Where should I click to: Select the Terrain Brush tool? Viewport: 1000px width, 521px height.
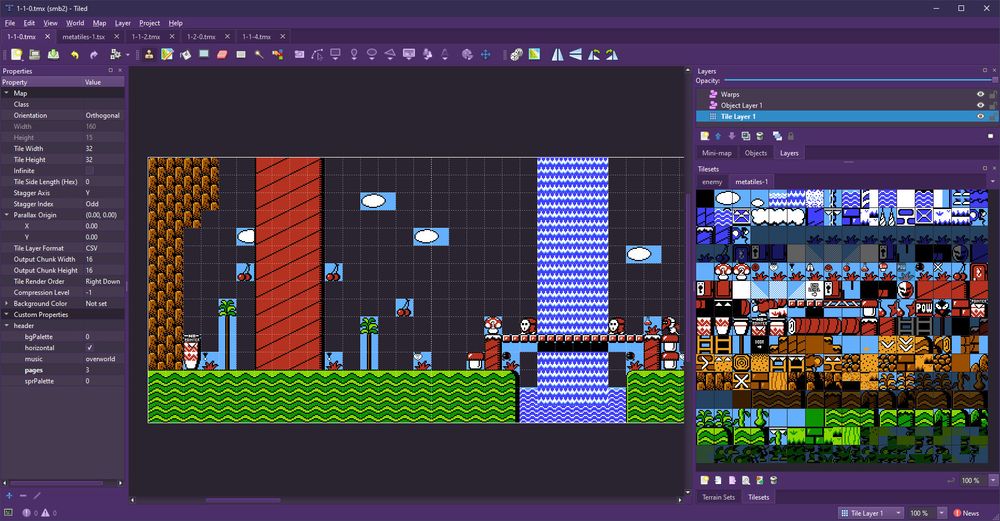point(167,55)
